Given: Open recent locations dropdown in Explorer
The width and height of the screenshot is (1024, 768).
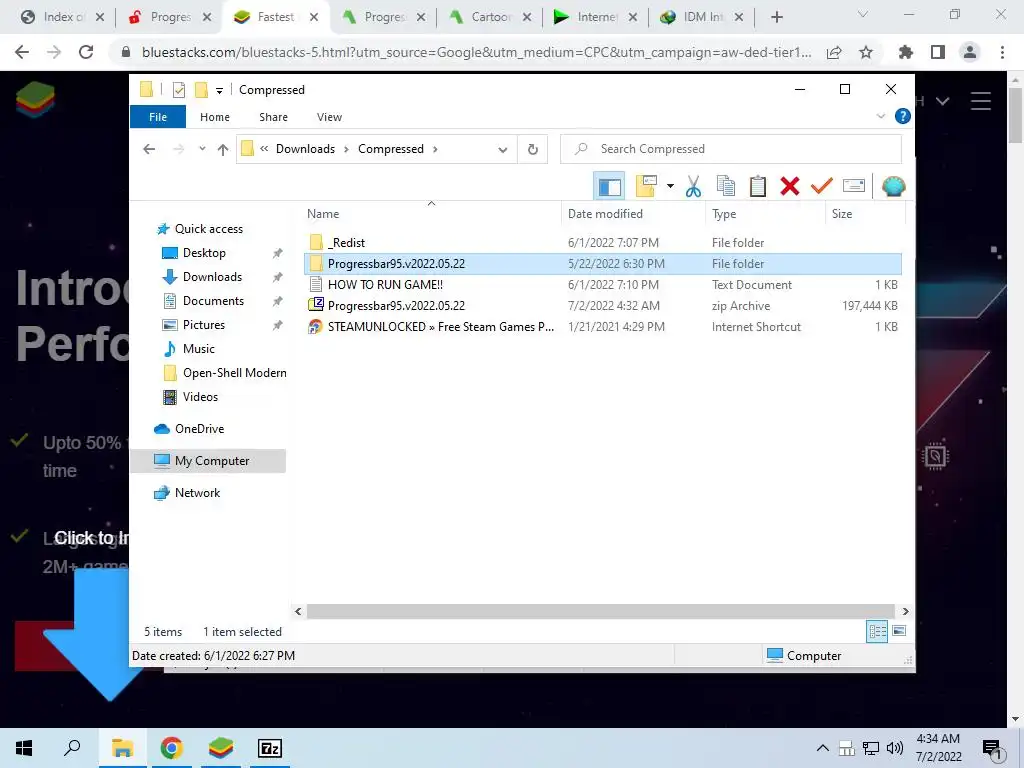Looking at the screenshot, I should pyautogui.click(x=202, y=149).
